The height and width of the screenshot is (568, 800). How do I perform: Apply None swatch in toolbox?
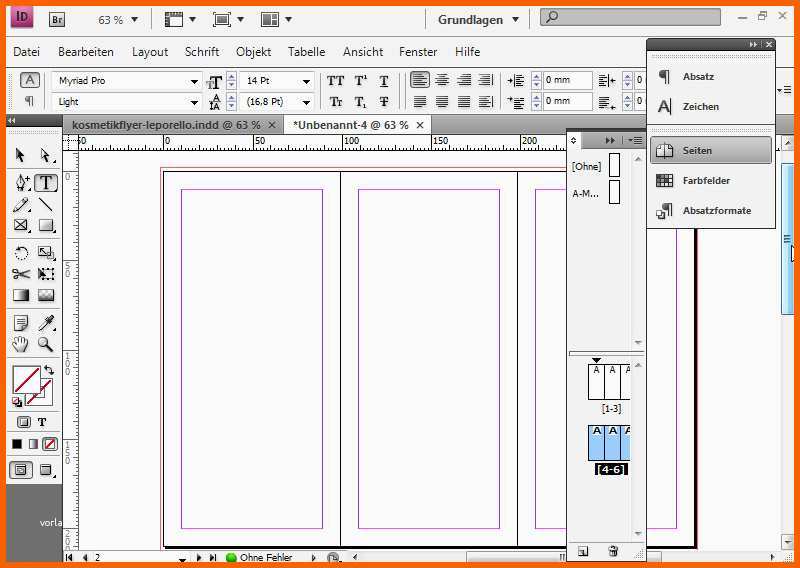click(x=50, y=444)
